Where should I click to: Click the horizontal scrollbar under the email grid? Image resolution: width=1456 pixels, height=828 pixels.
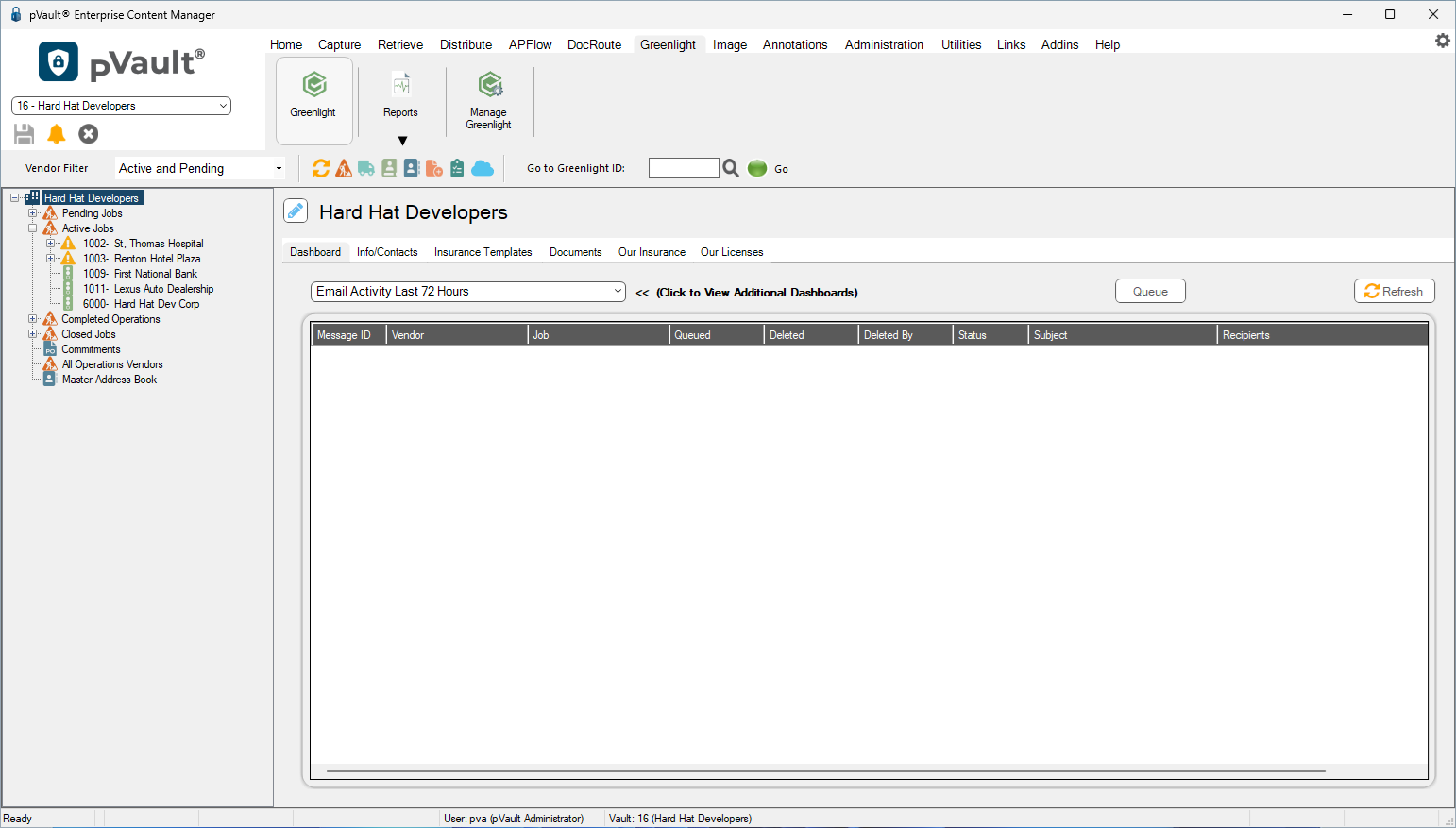826,771
